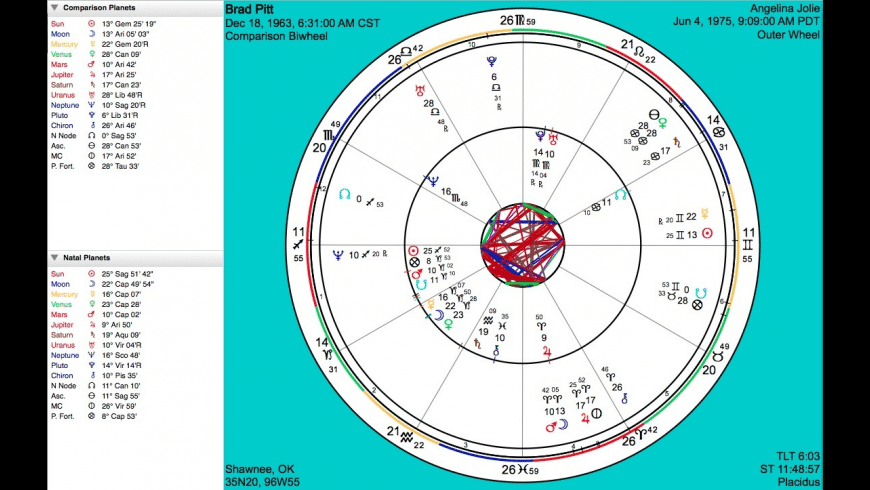The height and width of the screenshot is (490, 870).
Task: Click outer-wheel Chiron glyph at 26 Aries
Action: pos(624,398)
